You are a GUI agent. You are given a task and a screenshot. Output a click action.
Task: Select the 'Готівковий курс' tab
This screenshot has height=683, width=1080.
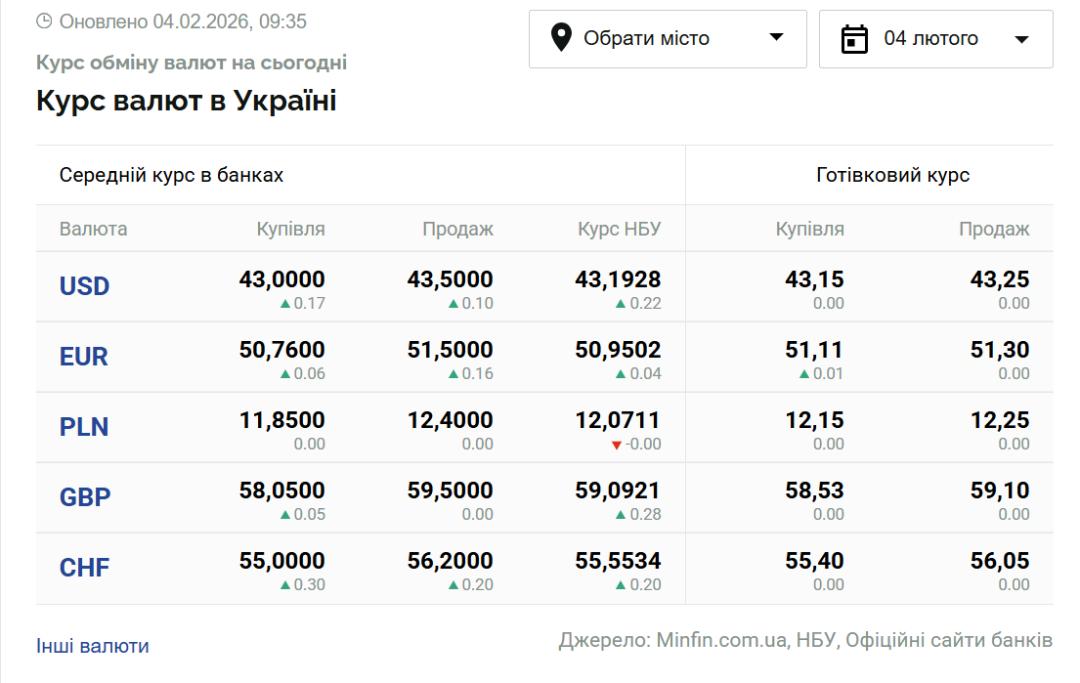coord(893,175)
